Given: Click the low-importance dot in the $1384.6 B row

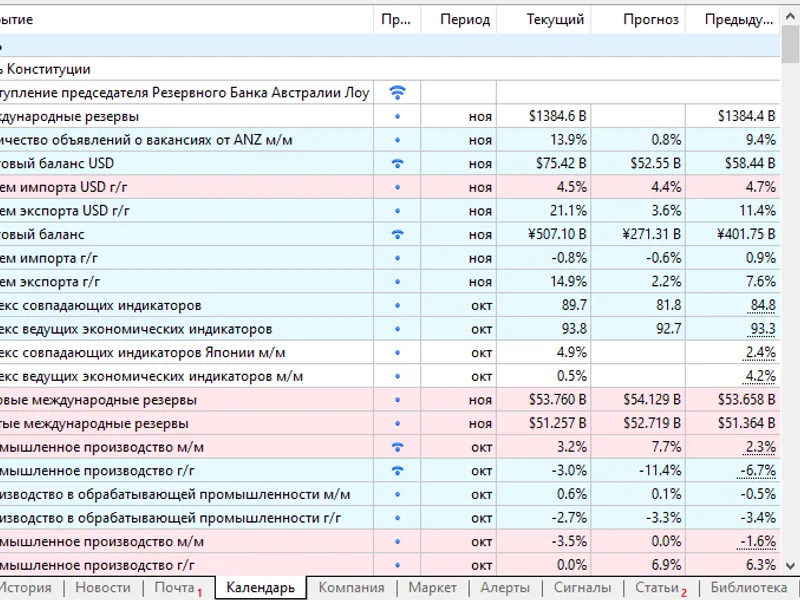Looking at the screenshot, I should pyautogui.click(x=397, y=116).
